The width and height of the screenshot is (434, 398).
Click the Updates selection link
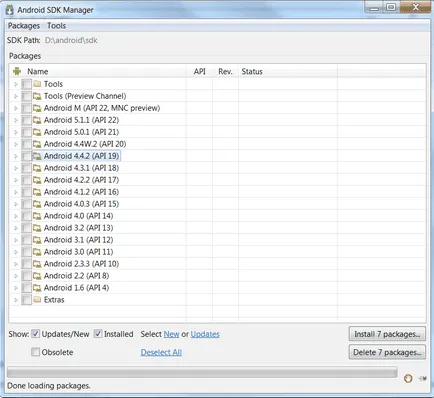point(205,334)
